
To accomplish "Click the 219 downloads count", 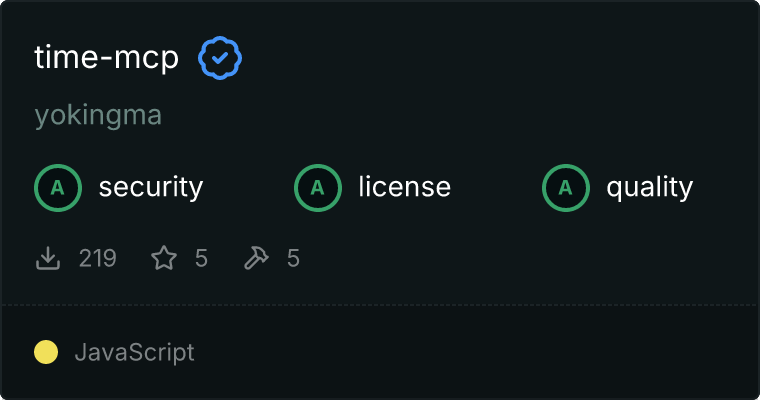I will pyautogui.click(x=98, y=259).
